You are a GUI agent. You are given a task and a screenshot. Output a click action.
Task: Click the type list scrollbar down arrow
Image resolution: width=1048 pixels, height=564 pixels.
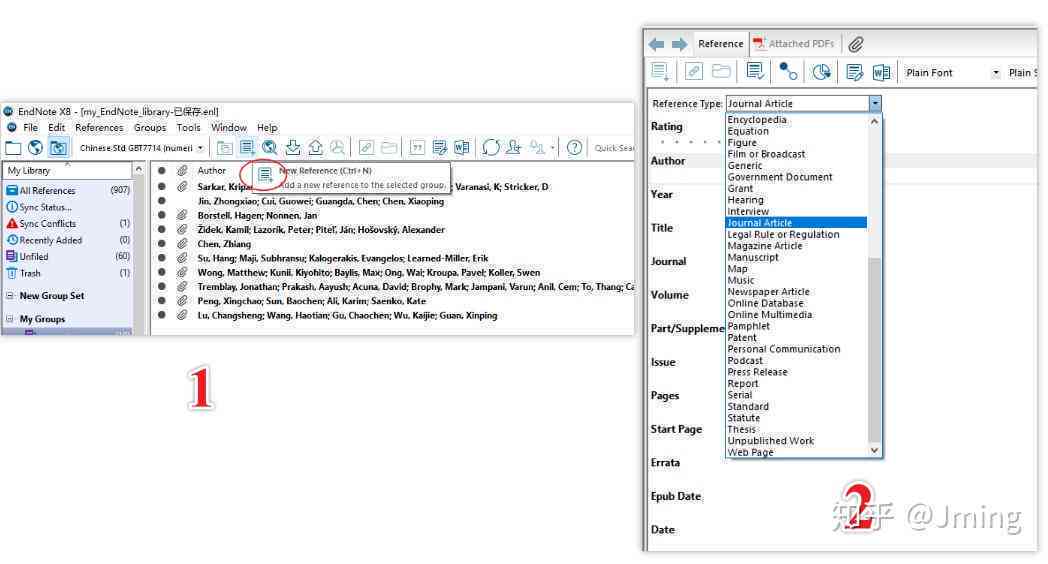874,451
